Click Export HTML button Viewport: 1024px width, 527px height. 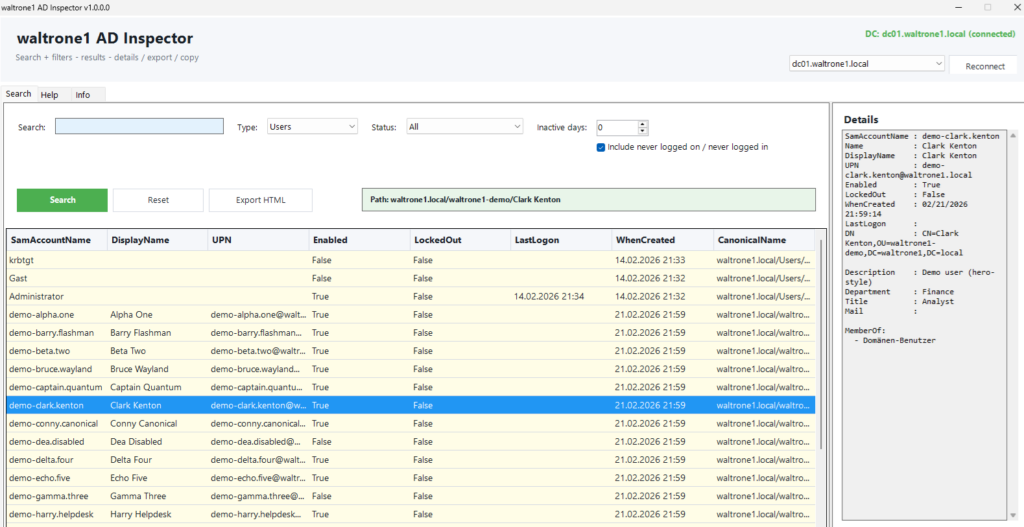click(x=260, y=200)
